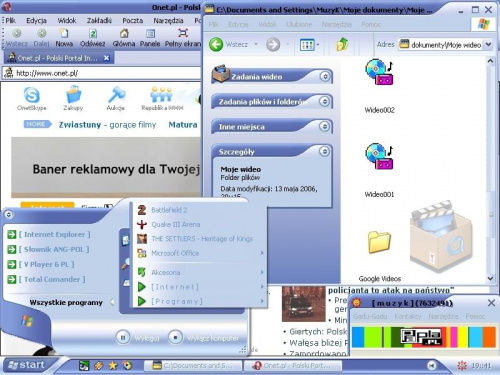Click the Zakupy shopping bag icon
500x375 pixels.
point(73,94)
